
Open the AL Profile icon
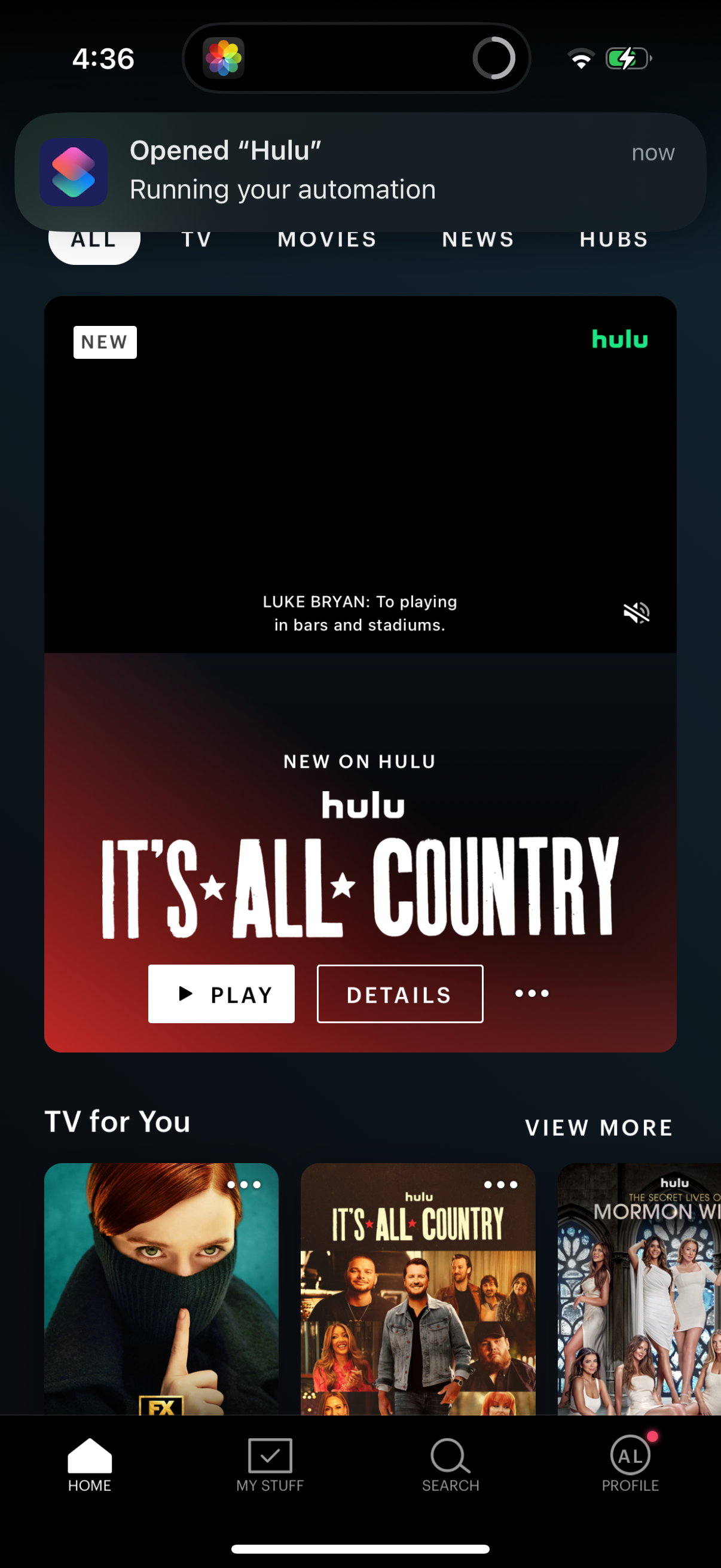630,1456
